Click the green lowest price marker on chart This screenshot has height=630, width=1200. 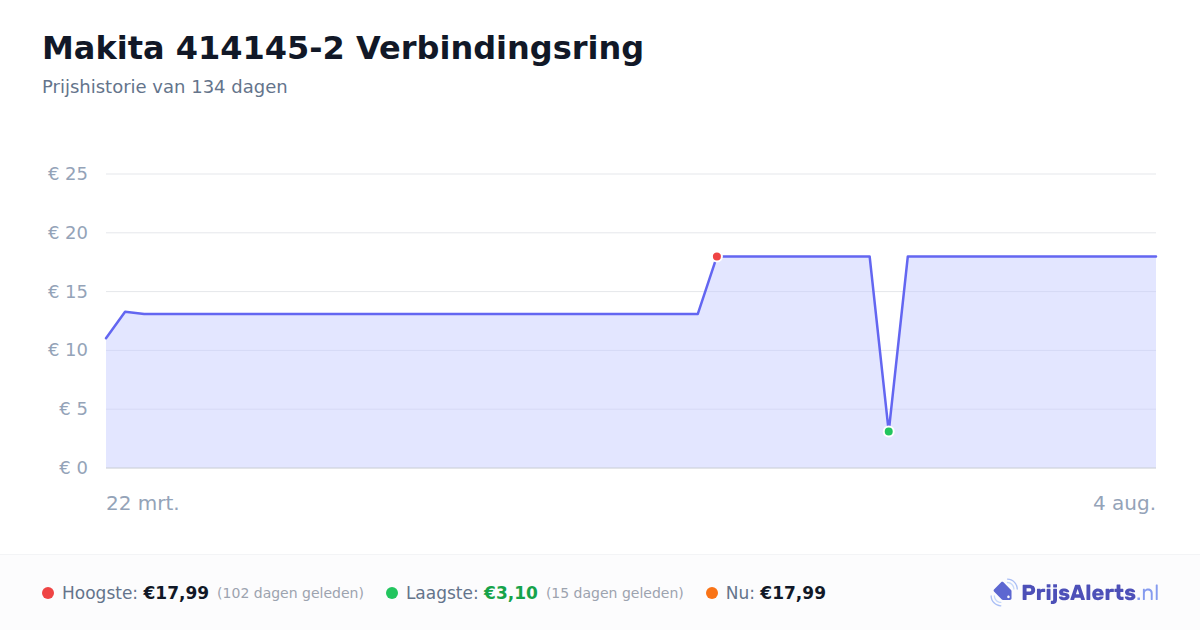(888, 432)
